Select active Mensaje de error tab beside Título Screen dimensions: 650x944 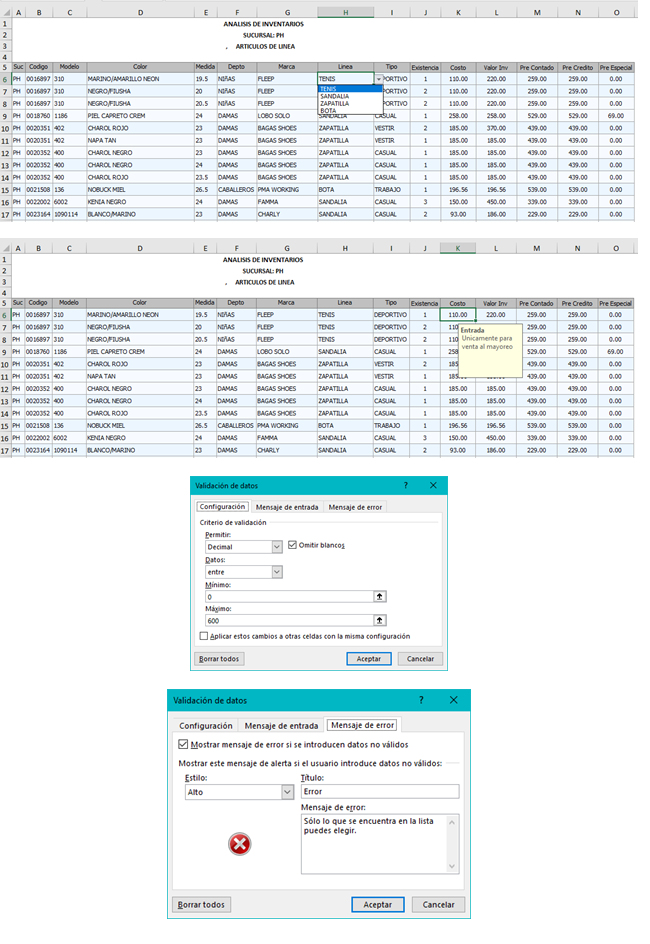[x=363, y=725]
